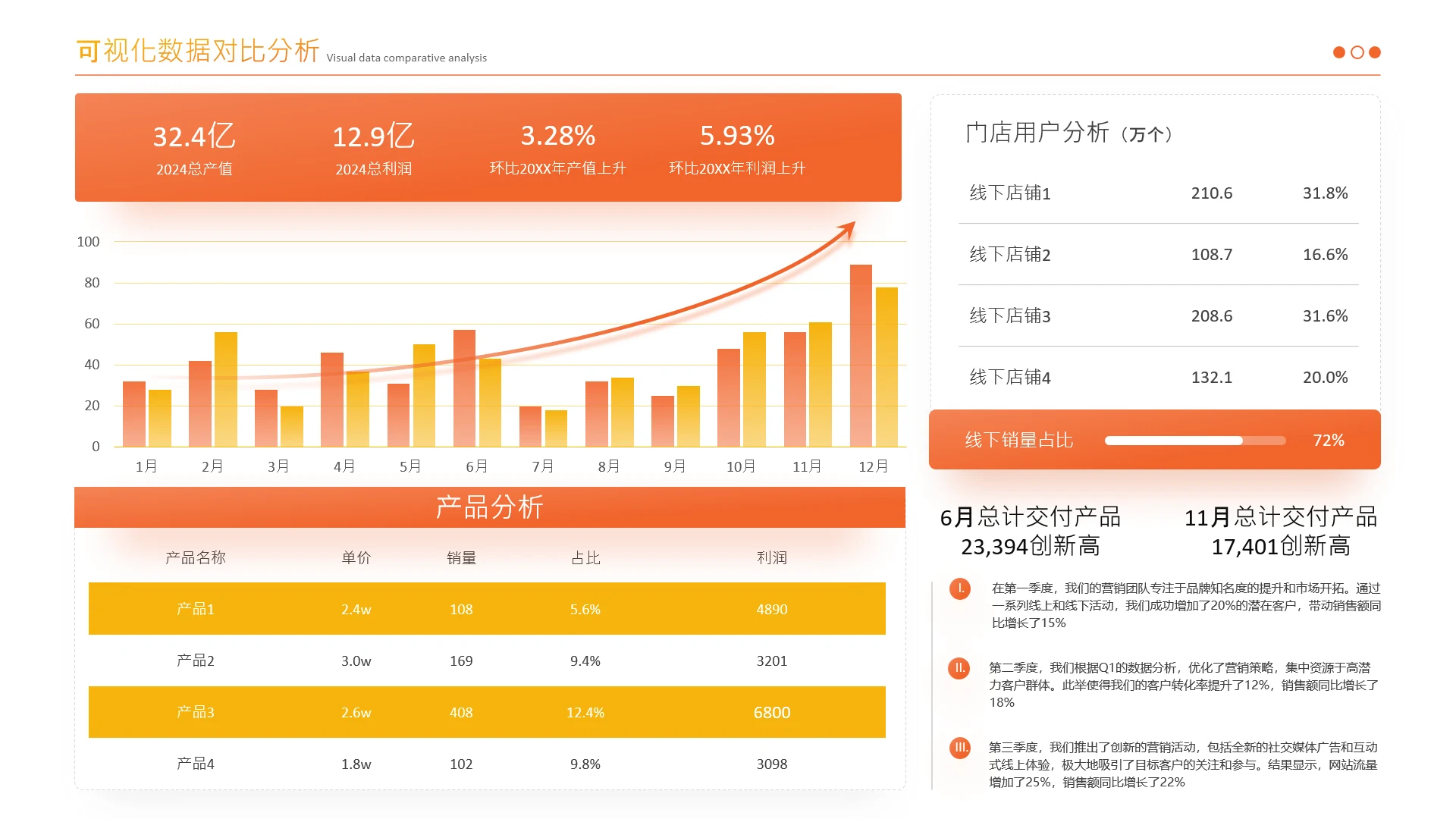Click the hollow middle dot at top right

[1357, 52]
